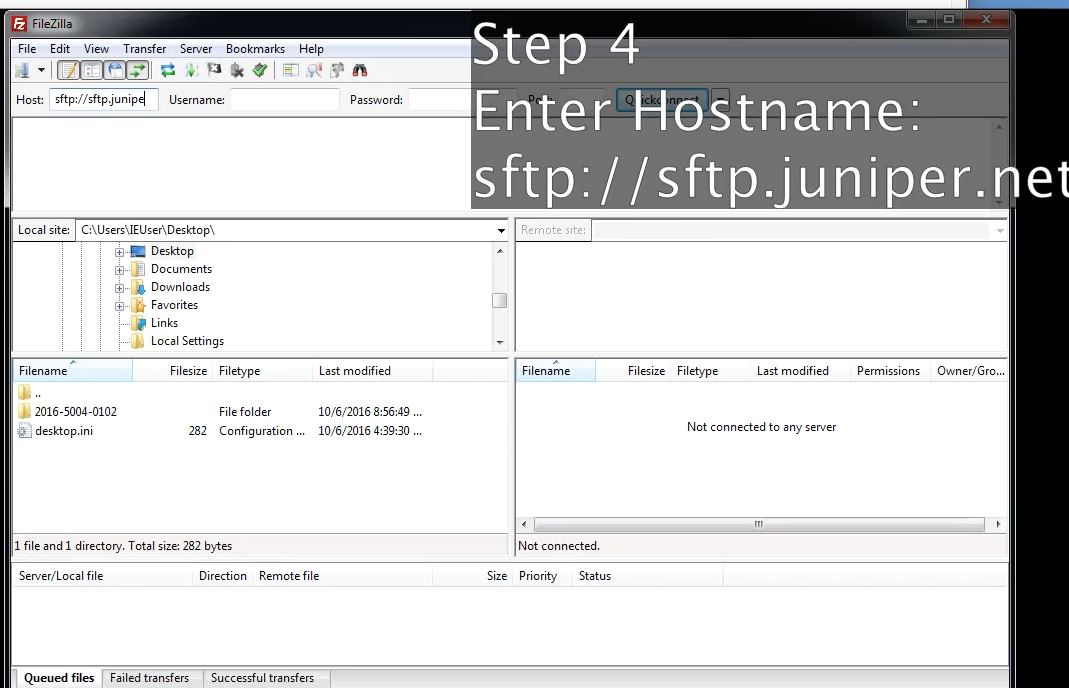
Task: Open the Site Manager dropdown arrow
Action: pyautogui.click(x=41, y=70)
